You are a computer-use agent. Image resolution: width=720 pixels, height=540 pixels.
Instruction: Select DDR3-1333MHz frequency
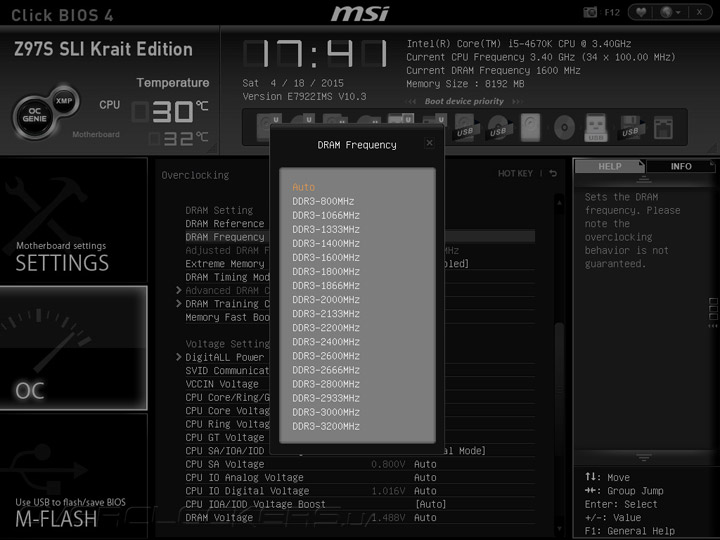pyautogui.click(x=326, y=229)
